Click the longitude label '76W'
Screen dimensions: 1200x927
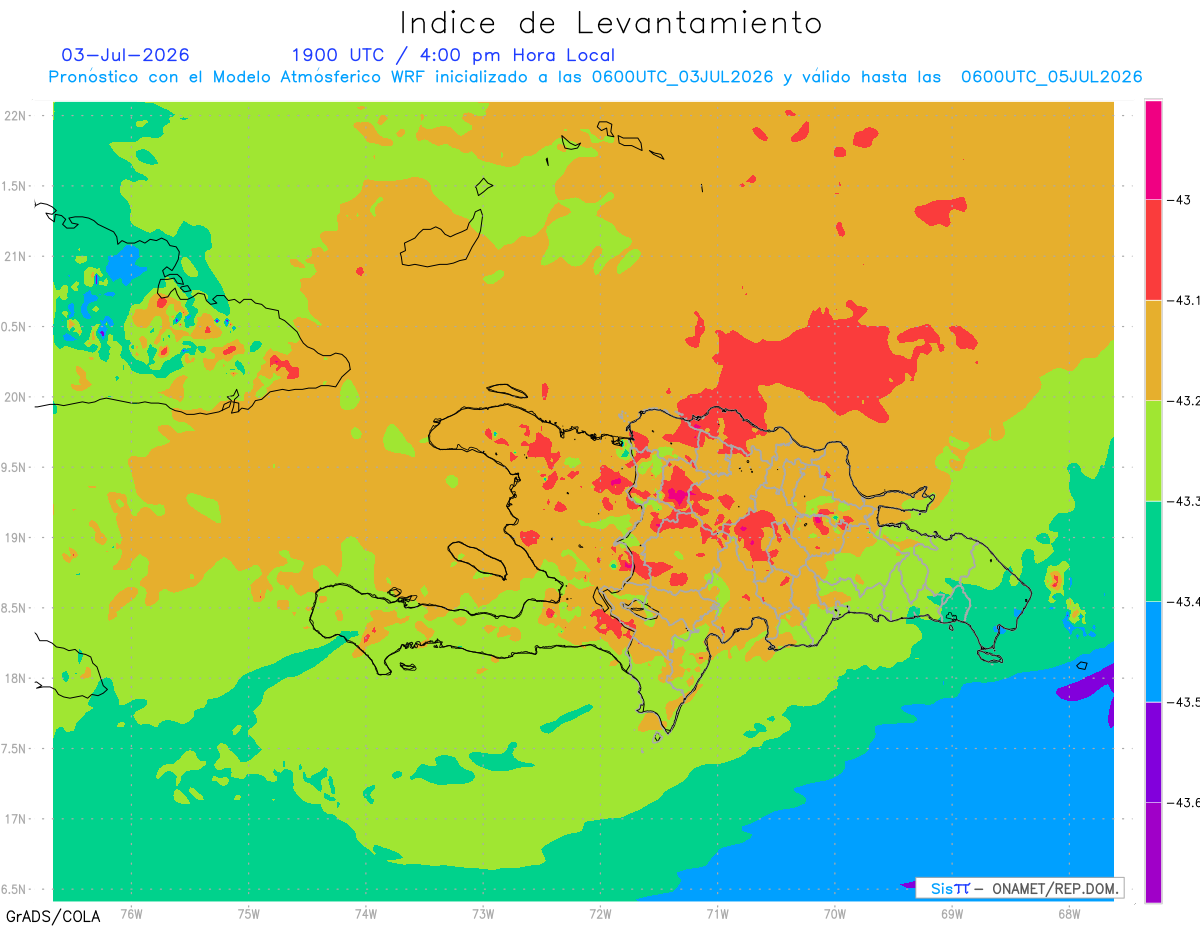click(131, 912)
